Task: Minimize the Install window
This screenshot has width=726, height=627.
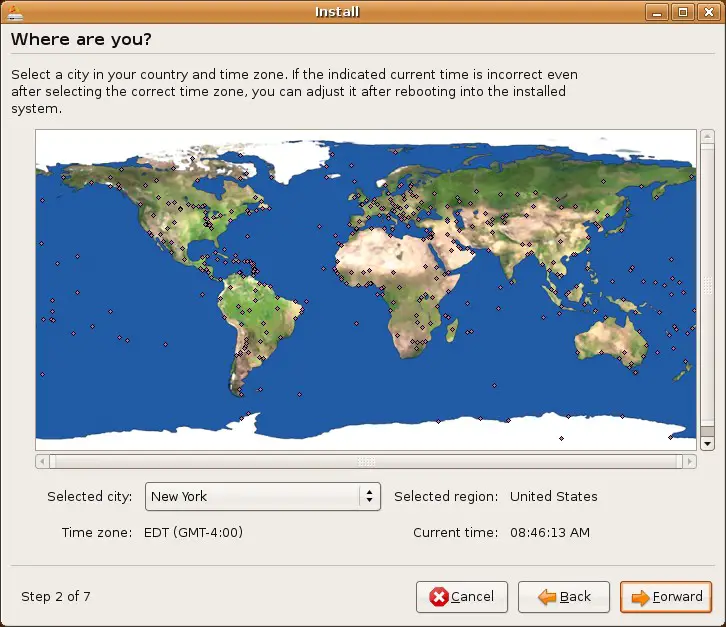Action: 657,13
